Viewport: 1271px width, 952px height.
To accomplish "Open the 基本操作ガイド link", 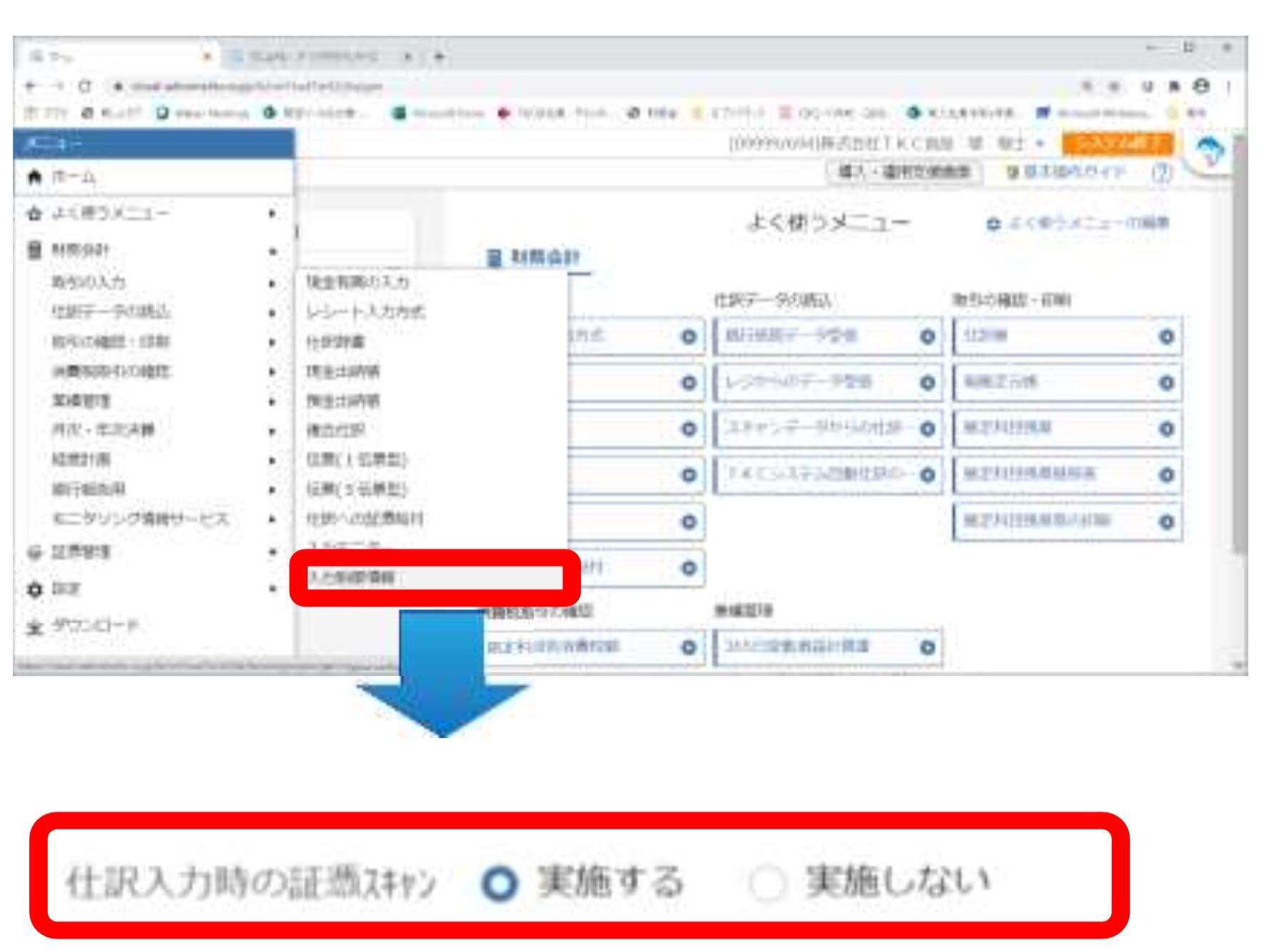I will point(1065,172).
